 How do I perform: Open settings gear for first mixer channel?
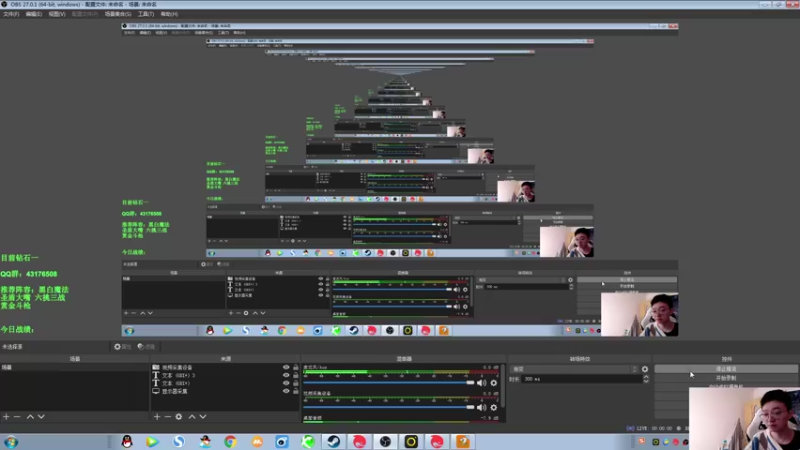point(493,383)
